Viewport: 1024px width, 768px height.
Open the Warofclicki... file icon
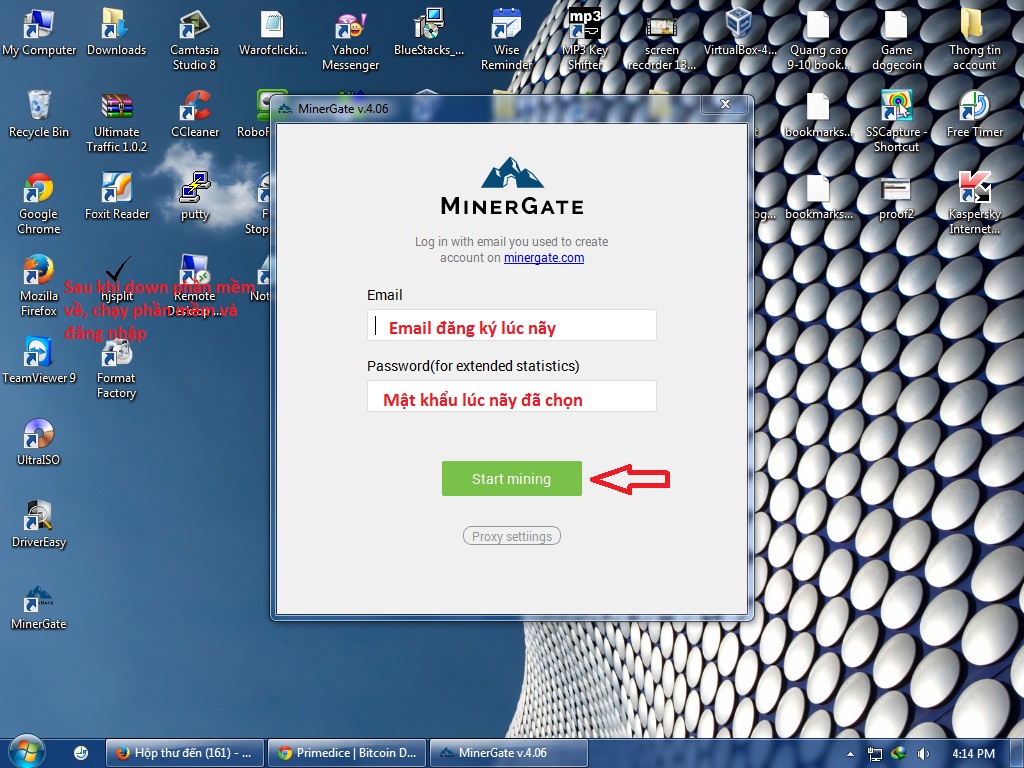click(272, 33)
